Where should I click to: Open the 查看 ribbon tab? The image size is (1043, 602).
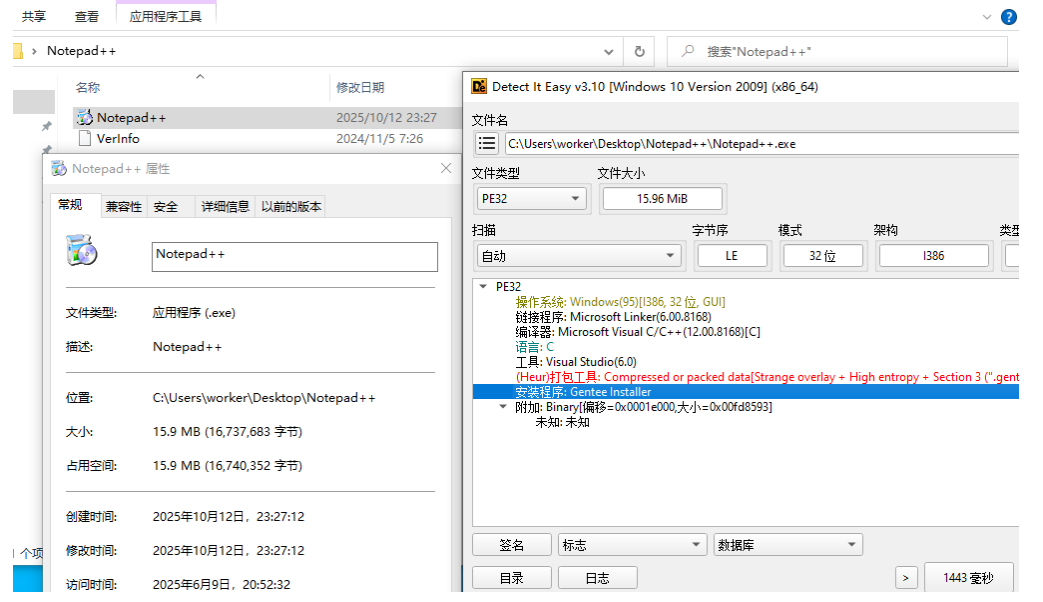point(87,16)
